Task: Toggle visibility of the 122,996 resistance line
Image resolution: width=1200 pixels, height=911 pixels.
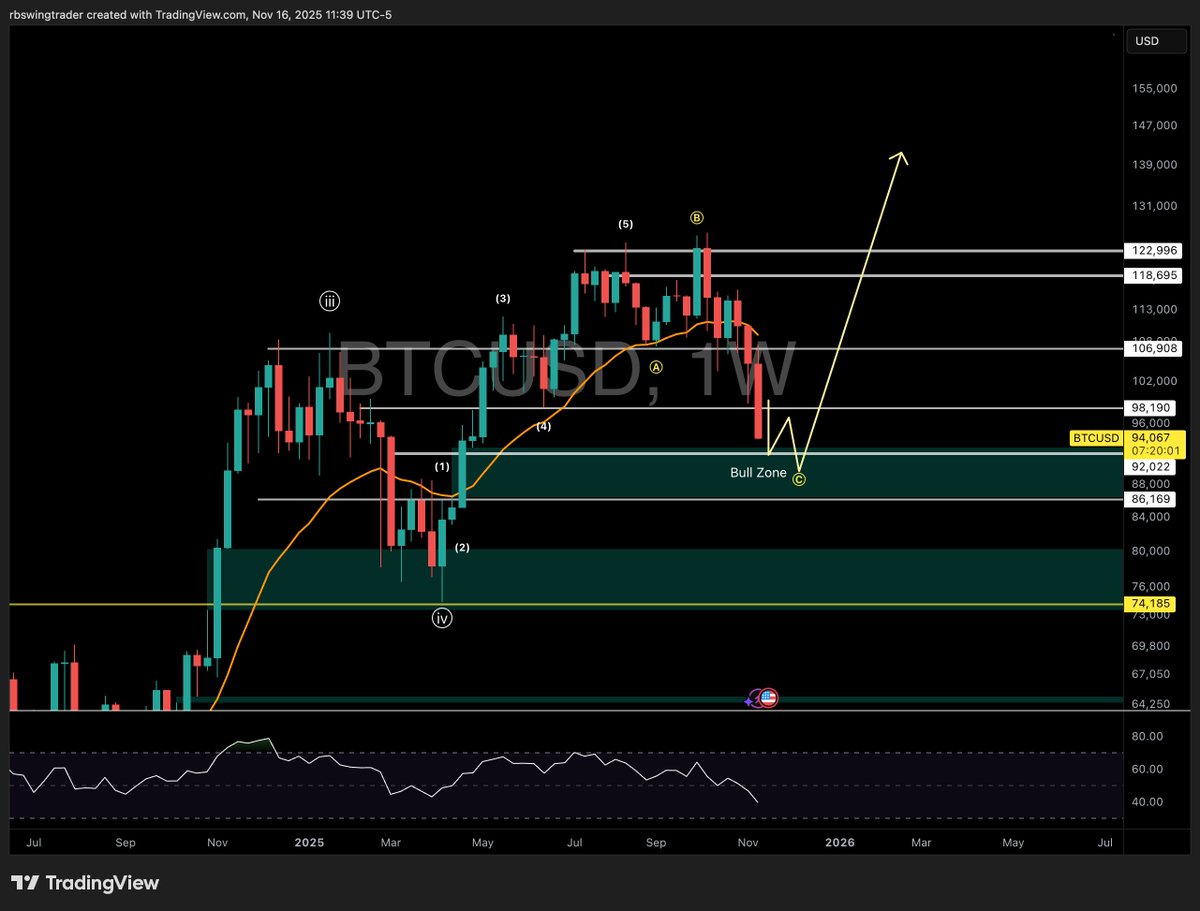Action: click(1152, 251)
